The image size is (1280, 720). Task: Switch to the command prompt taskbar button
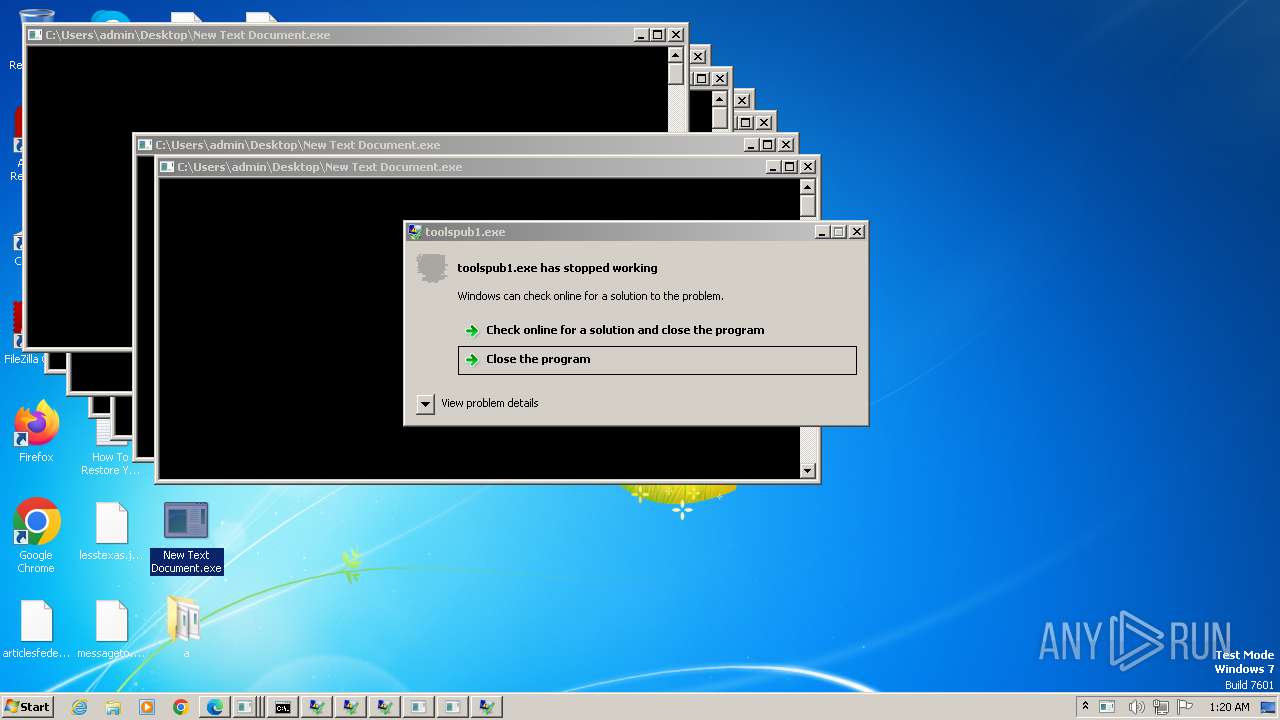(x=283, y=707)
